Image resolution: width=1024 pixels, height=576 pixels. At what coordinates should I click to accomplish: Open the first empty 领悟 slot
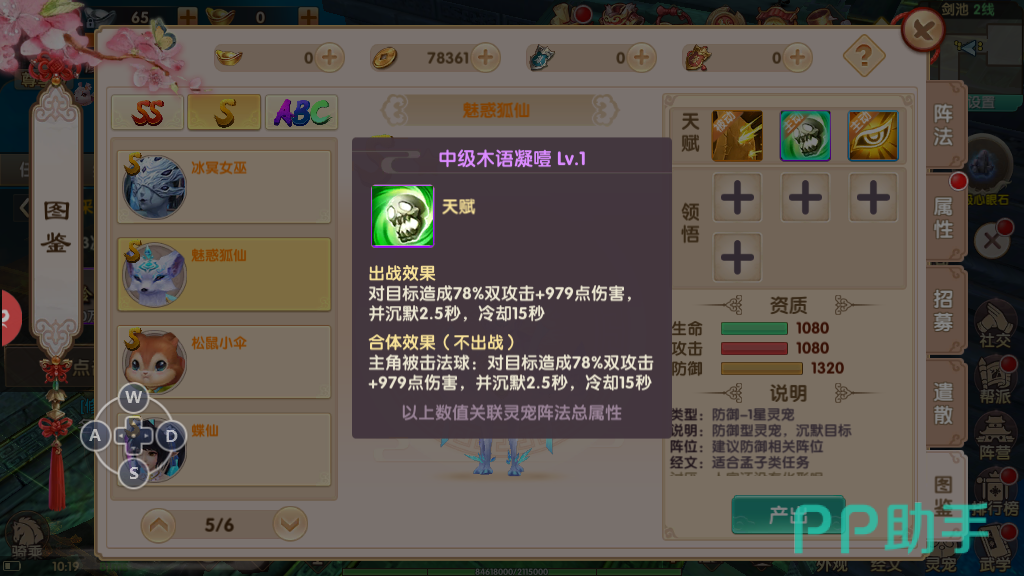coord(737,197)
